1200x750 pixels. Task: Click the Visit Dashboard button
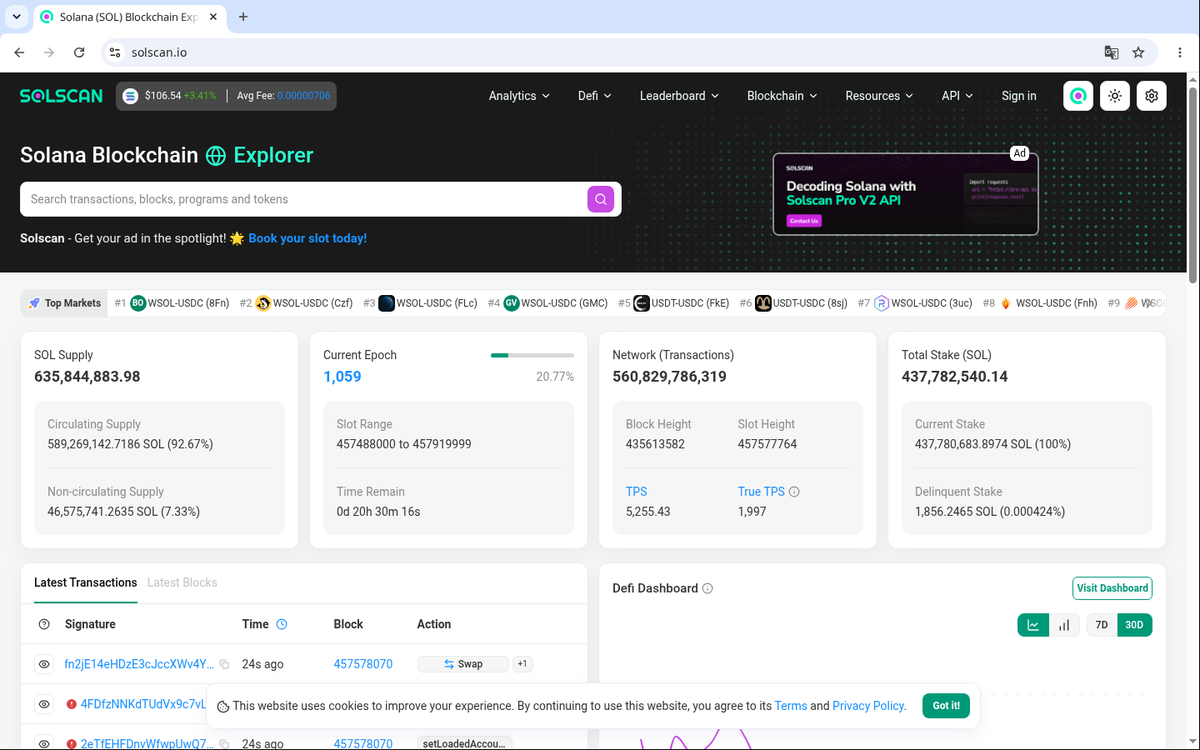pos(1112,588)
